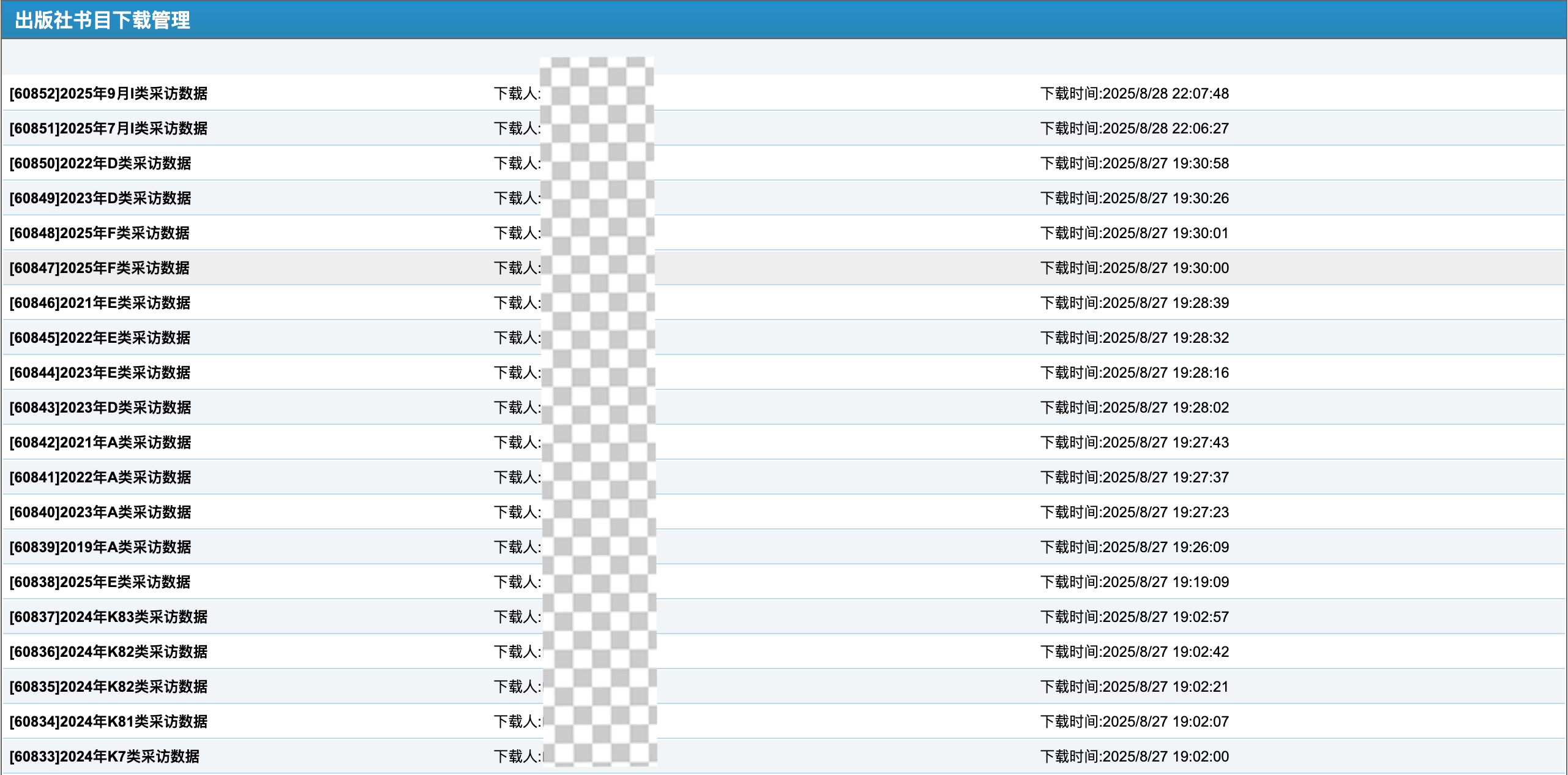The image size is (1568, 775).
Task: Click download time 2025/8/27 19:19:09
Action: (x=1134, y=582)
